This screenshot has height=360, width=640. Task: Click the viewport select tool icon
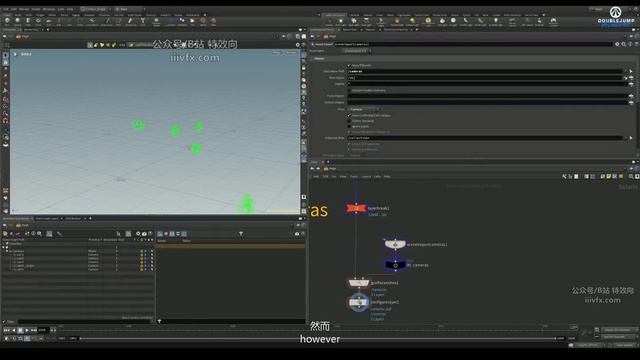coord(5,55)
